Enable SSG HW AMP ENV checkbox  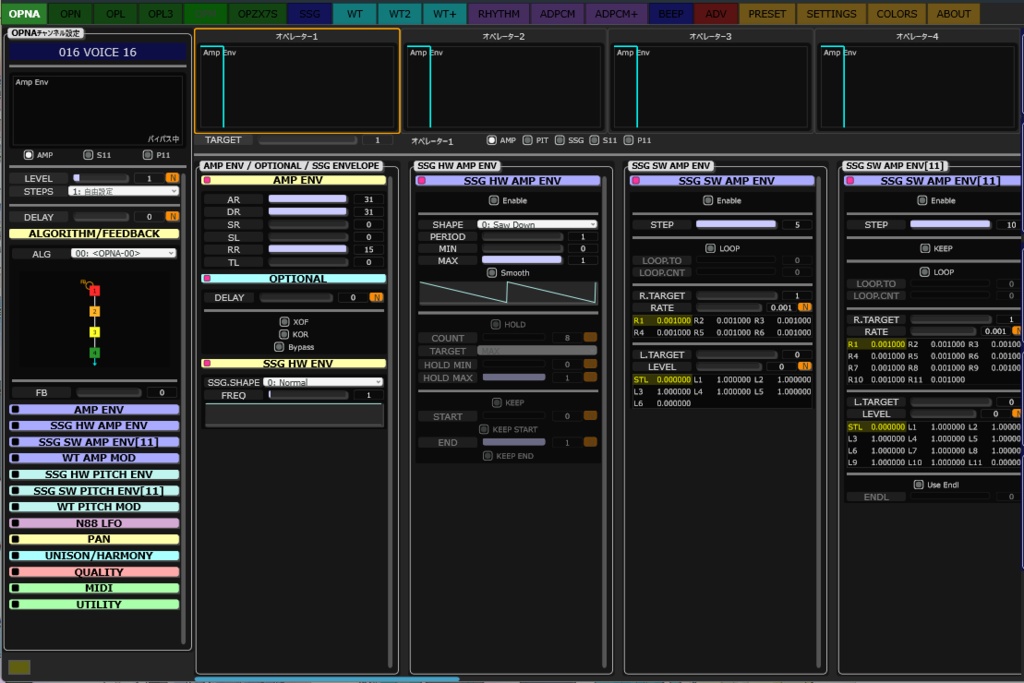point(494,200)
